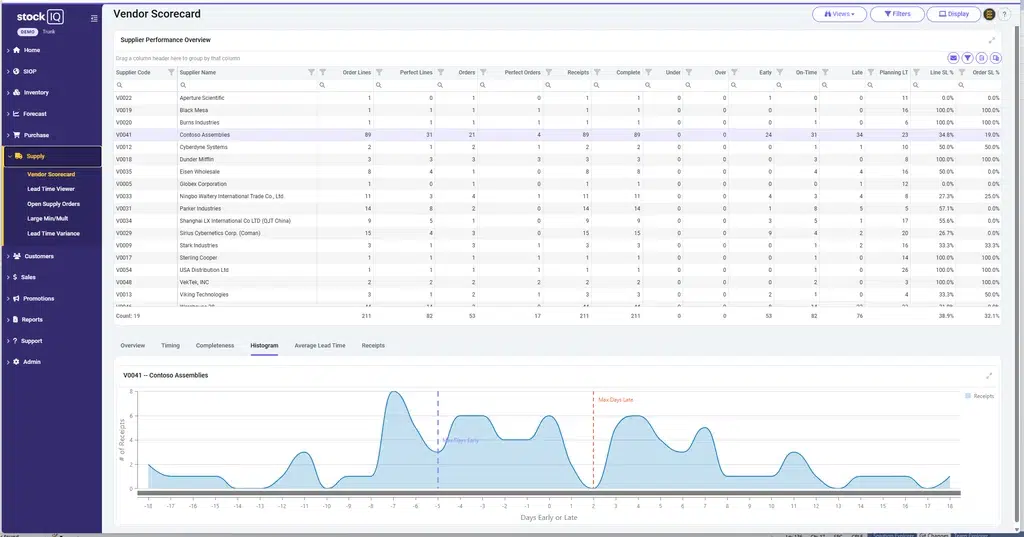
Task: Collapse the sidebar using the menu toggle icon
Action: (94, 18)
